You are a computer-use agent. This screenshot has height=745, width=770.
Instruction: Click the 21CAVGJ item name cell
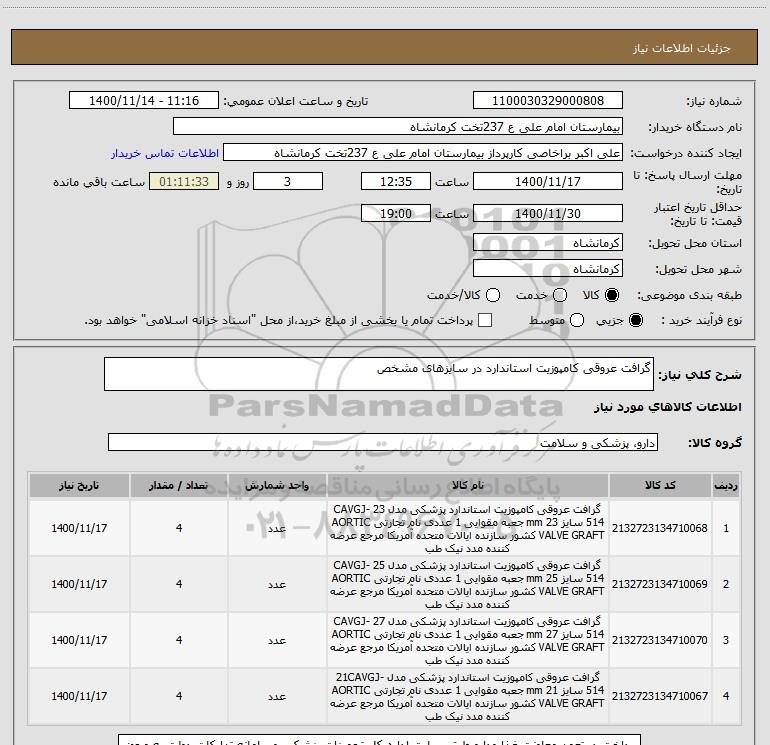click(x=467, y=696)
